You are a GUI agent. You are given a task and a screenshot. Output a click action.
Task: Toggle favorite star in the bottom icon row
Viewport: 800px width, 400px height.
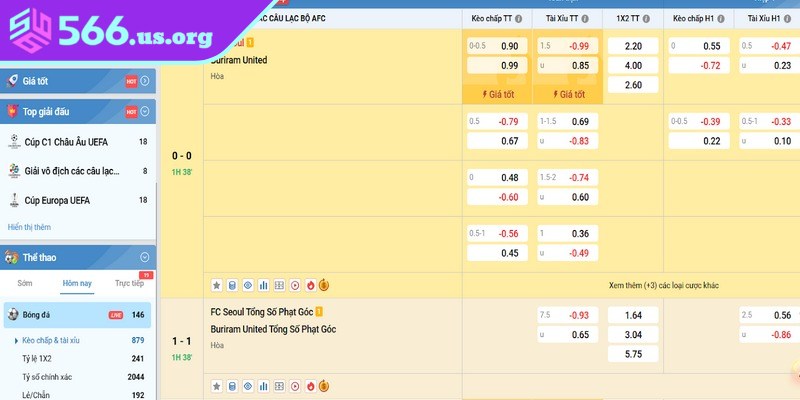point(217,385)
